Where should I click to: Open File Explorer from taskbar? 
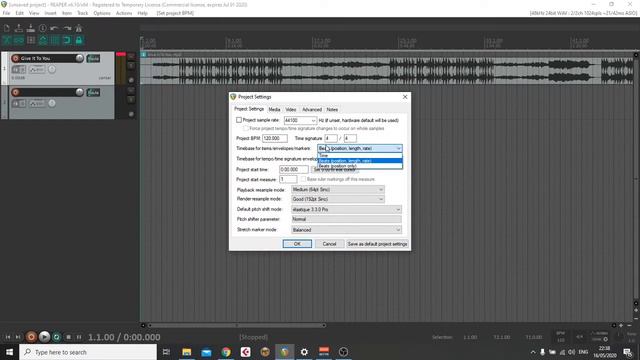coord(187,352)
